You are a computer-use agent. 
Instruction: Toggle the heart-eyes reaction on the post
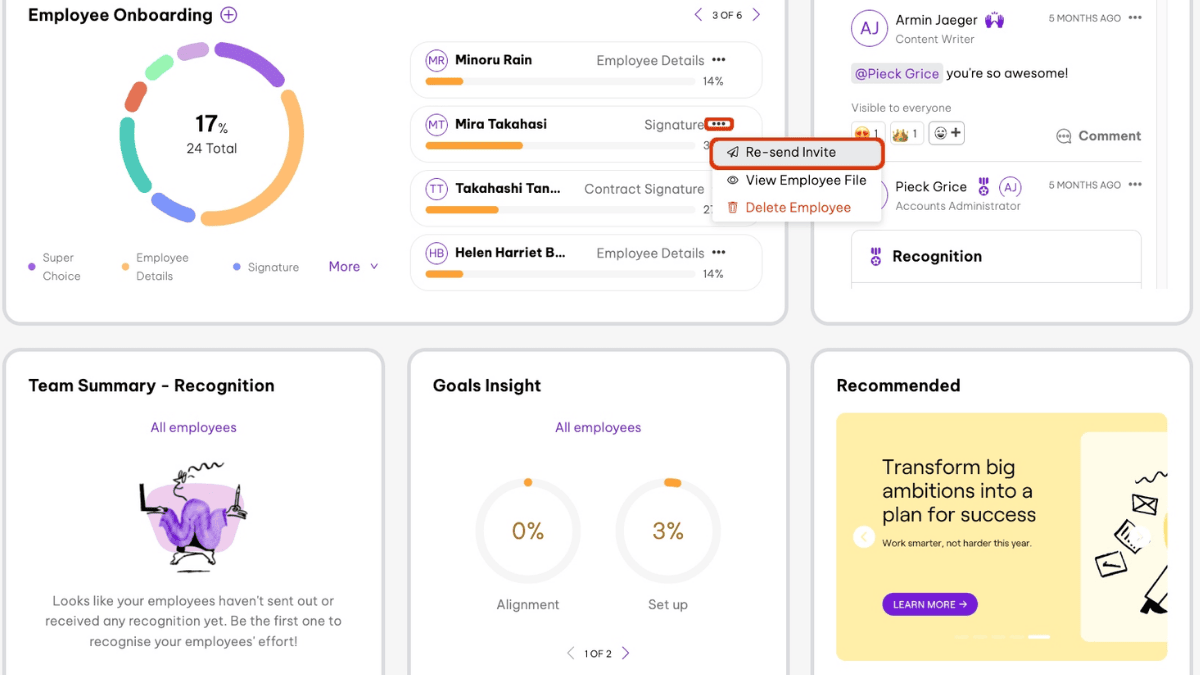tap(865, 131)
